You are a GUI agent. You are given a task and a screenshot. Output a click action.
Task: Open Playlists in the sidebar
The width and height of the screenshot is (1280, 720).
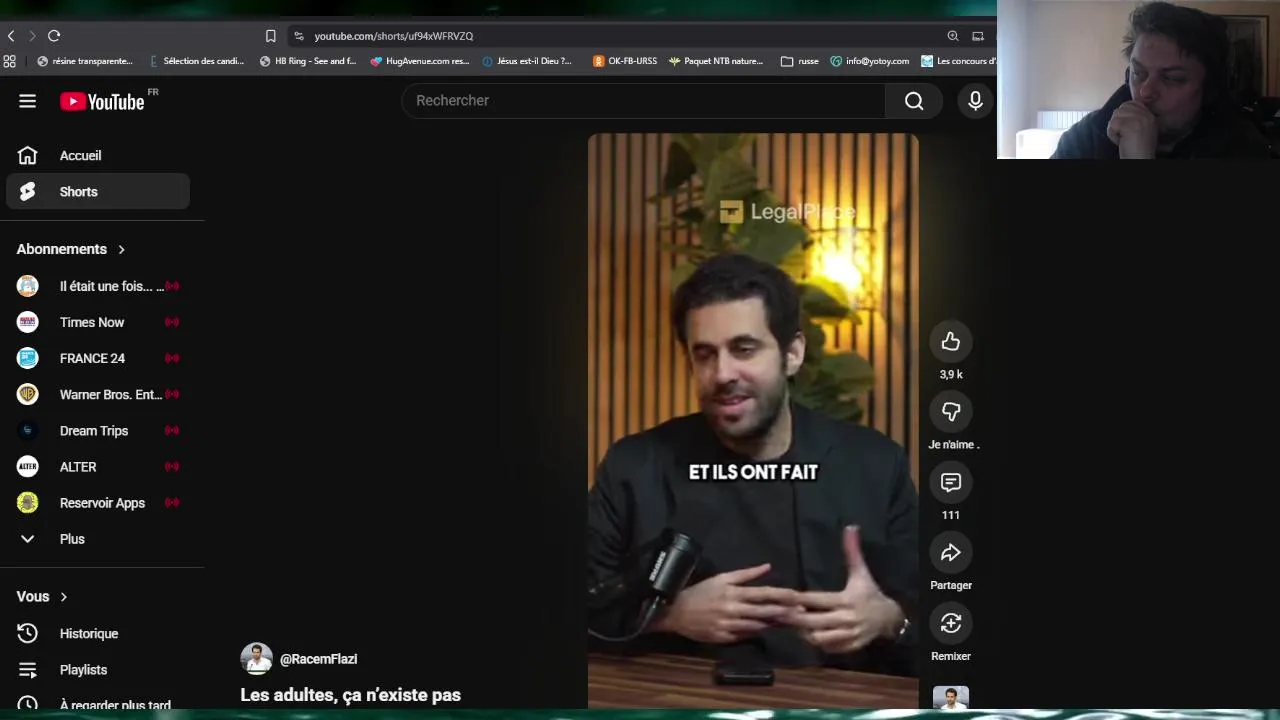[98, 670]
